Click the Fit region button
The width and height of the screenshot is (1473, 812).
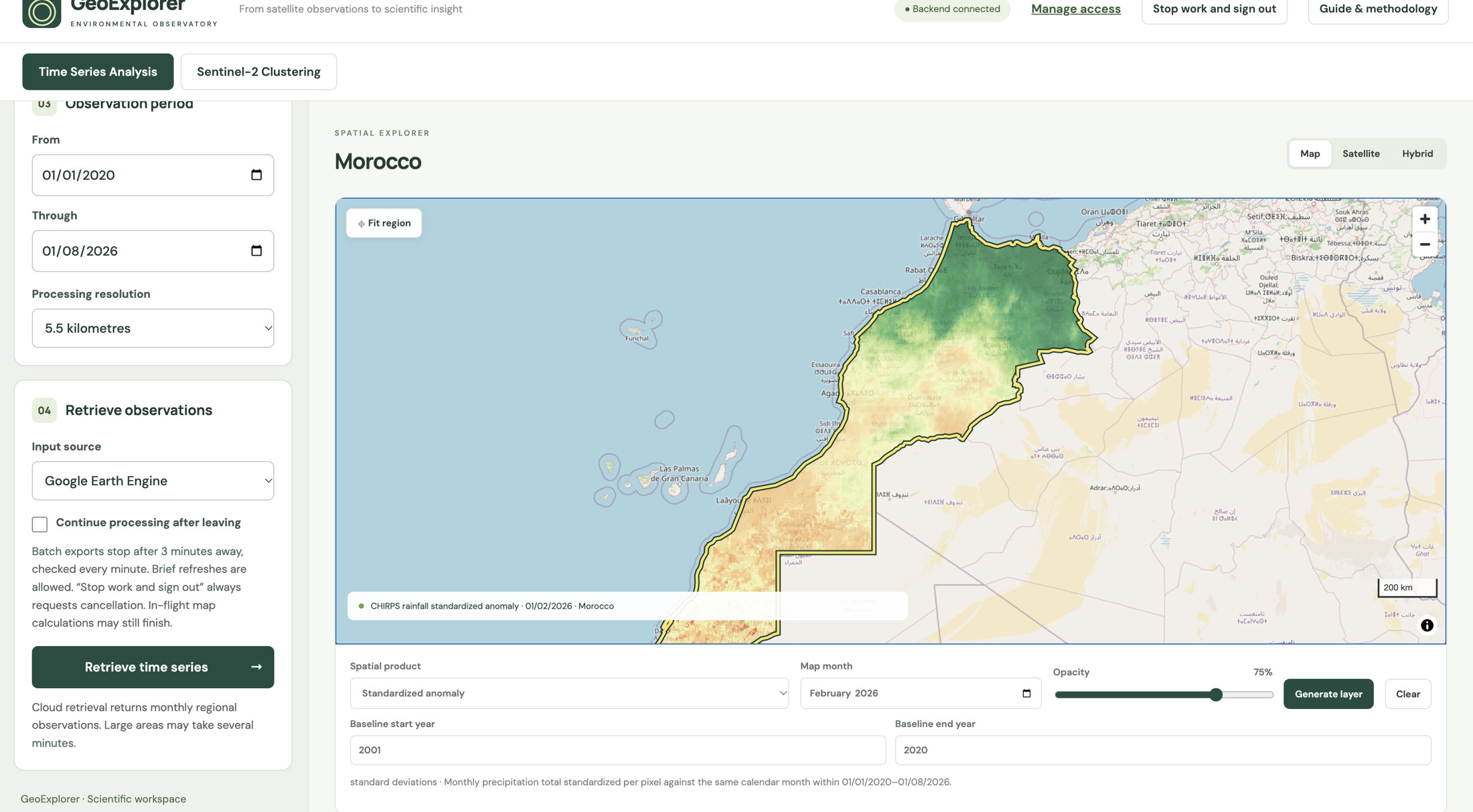[384, 223]
